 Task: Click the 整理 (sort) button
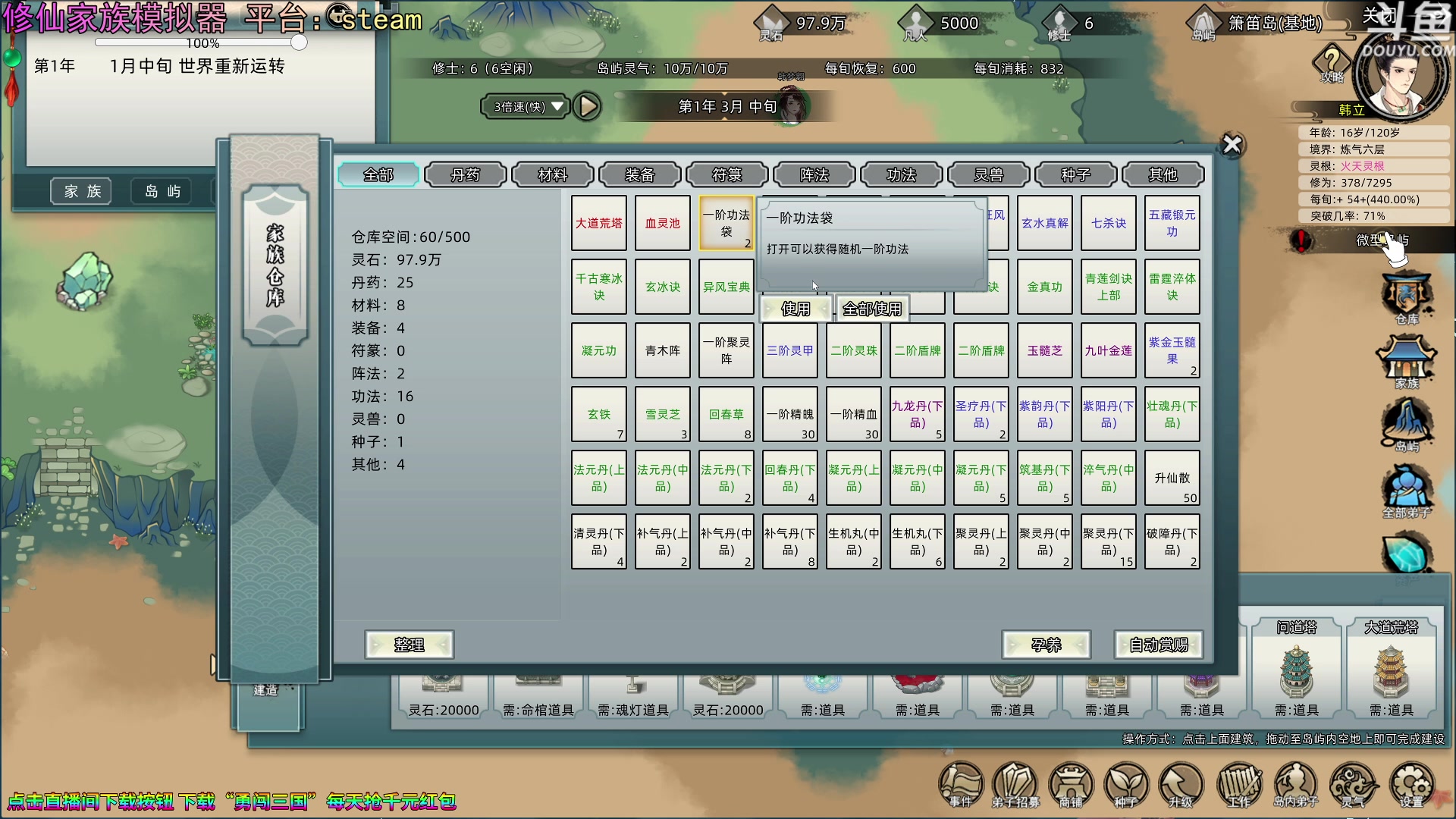point(409,644)
